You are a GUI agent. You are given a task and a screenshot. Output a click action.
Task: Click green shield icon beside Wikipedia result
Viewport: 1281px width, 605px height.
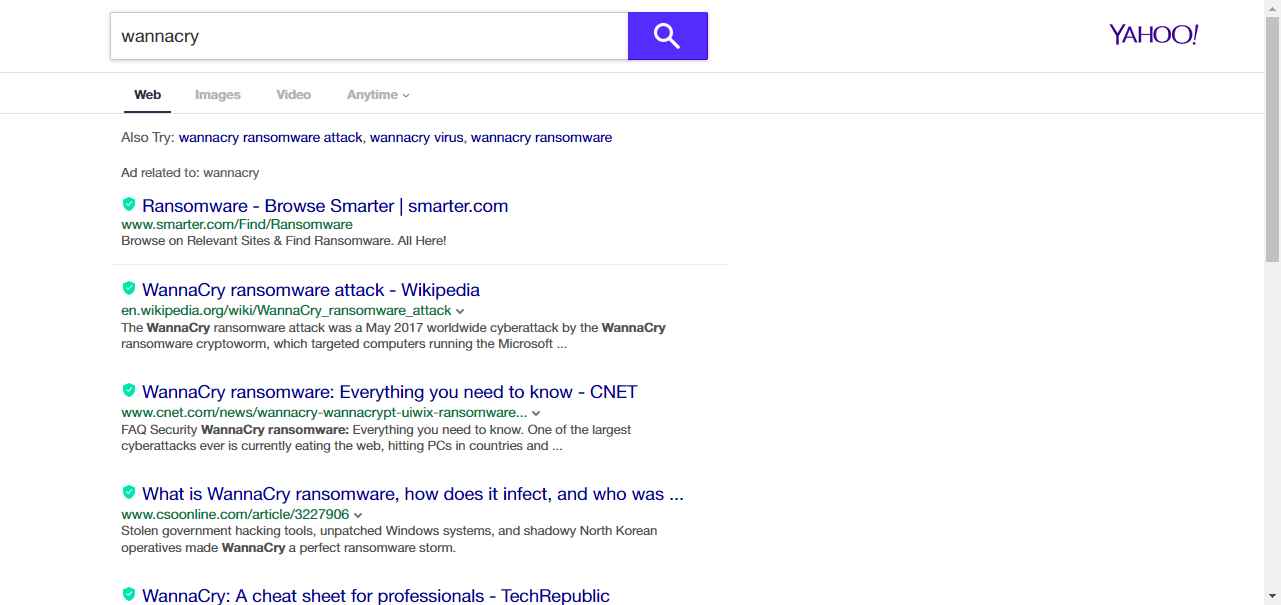click(129, 289)
